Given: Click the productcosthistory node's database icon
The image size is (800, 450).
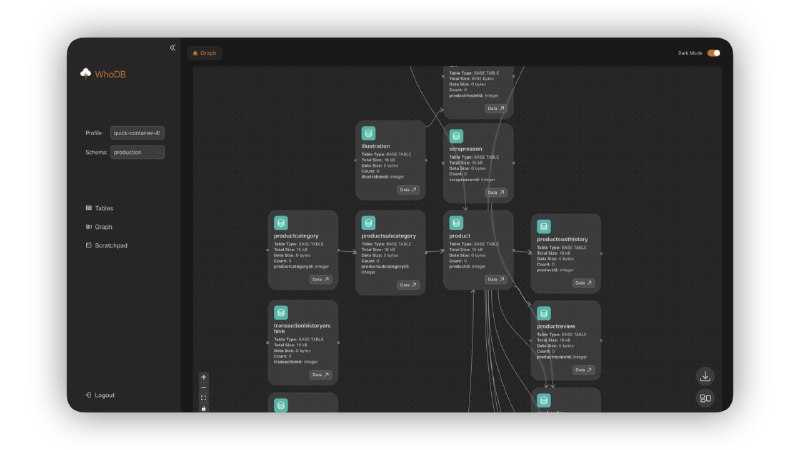Looking at the screenshot, I should click(544, 227).
